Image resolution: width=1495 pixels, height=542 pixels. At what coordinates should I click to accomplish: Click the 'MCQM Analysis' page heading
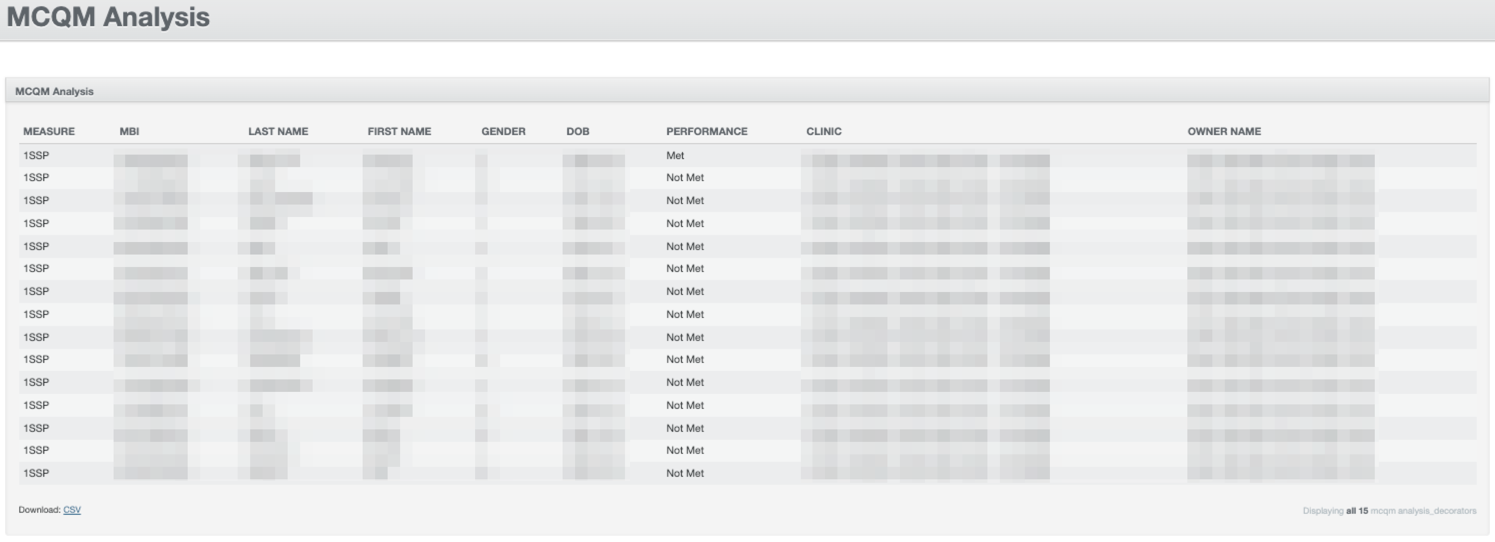click(107, 17)
